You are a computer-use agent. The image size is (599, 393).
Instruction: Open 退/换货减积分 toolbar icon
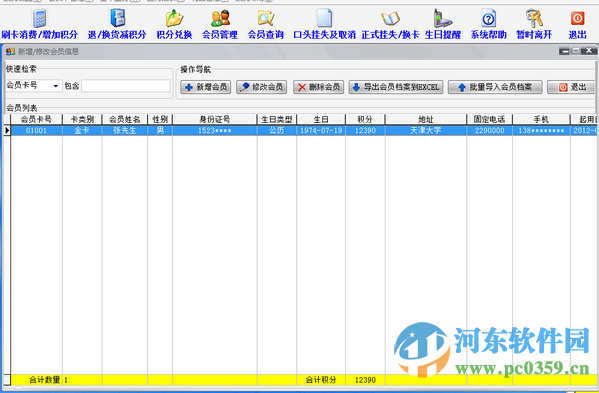click(118, 18)
